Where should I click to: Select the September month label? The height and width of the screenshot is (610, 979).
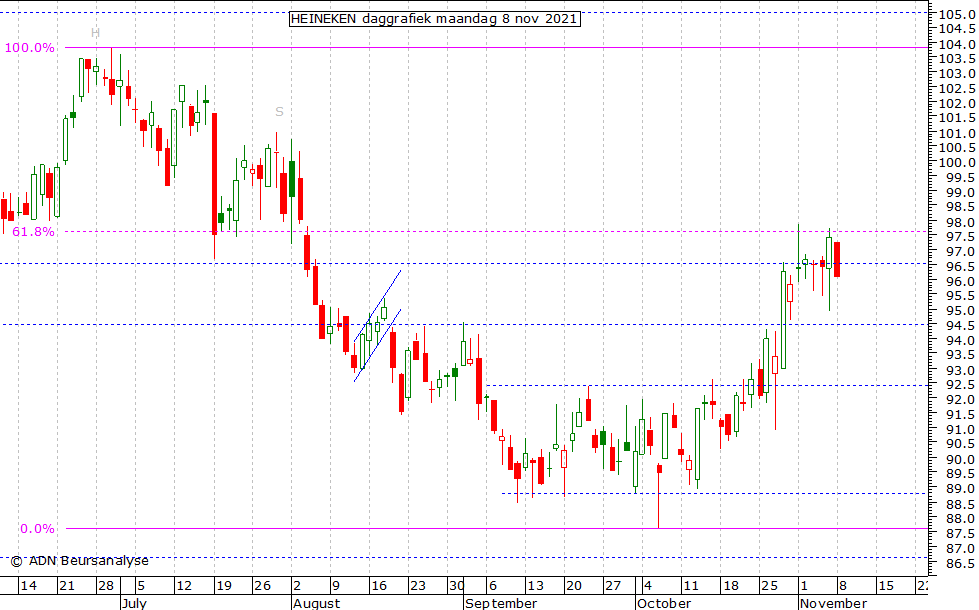pyautogui.click(x=501, y=603)
